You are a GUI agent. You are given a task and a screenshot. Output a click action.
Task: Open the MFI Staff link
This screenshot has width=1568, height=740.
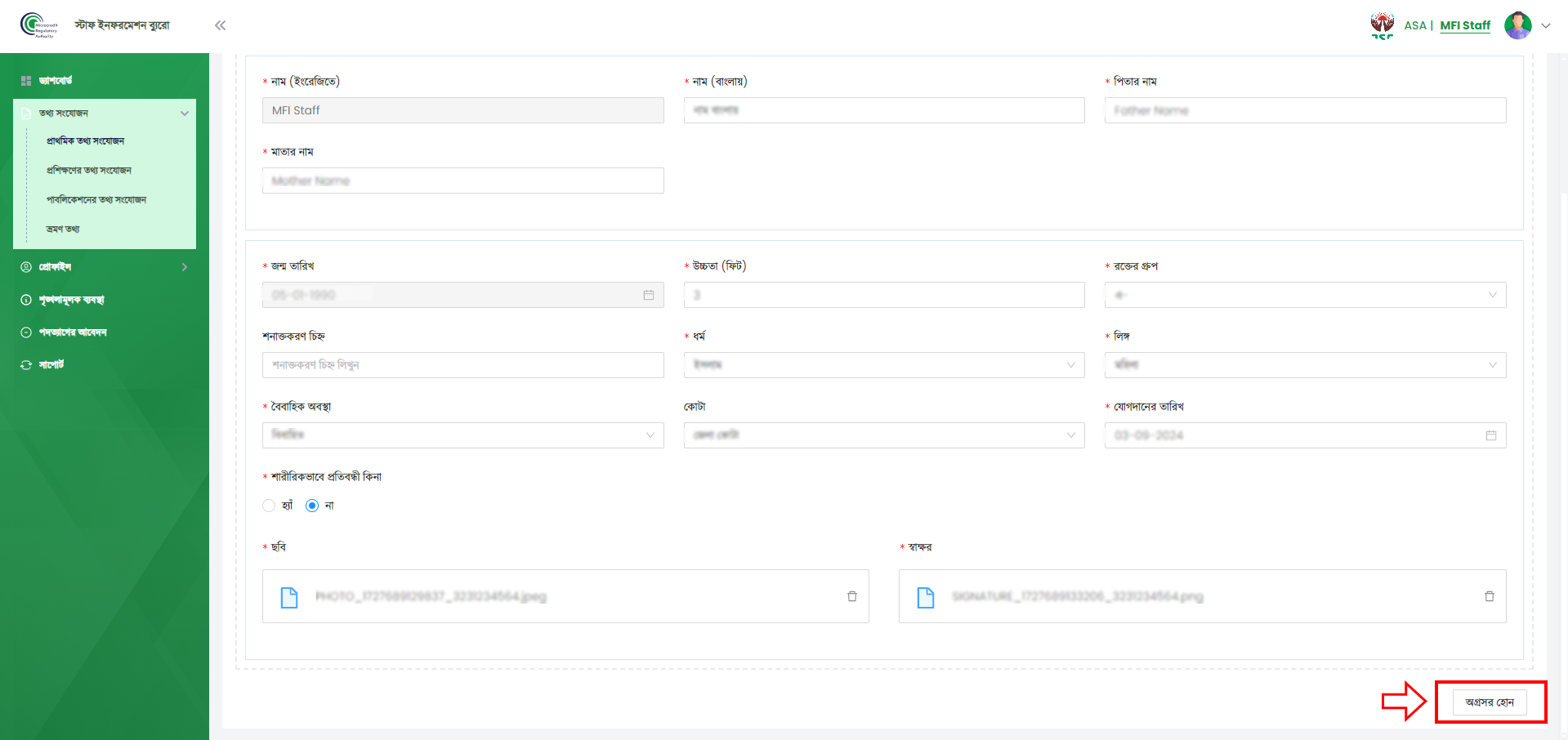pyautogui.click(x=1465, y=25)
